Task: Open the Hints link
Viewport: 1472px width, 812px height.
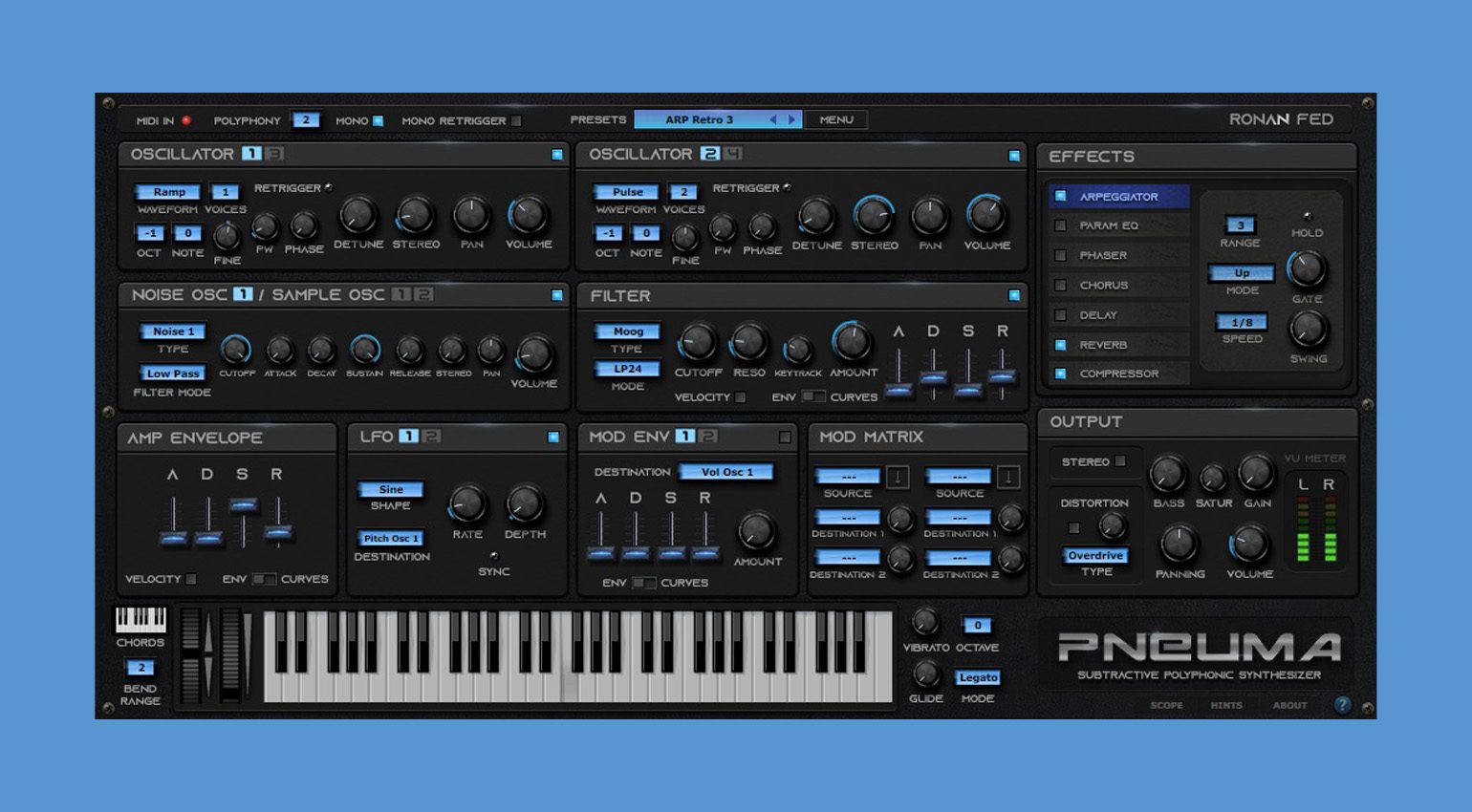Action: pos(1226,705)
